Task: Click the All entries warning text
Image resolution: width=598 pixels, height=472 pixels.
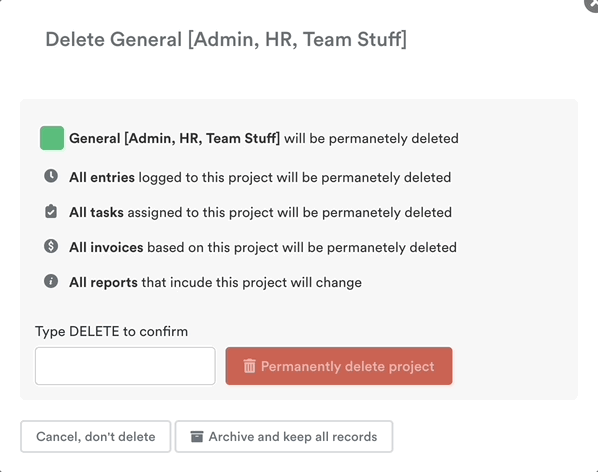Action: coord(260,178)
